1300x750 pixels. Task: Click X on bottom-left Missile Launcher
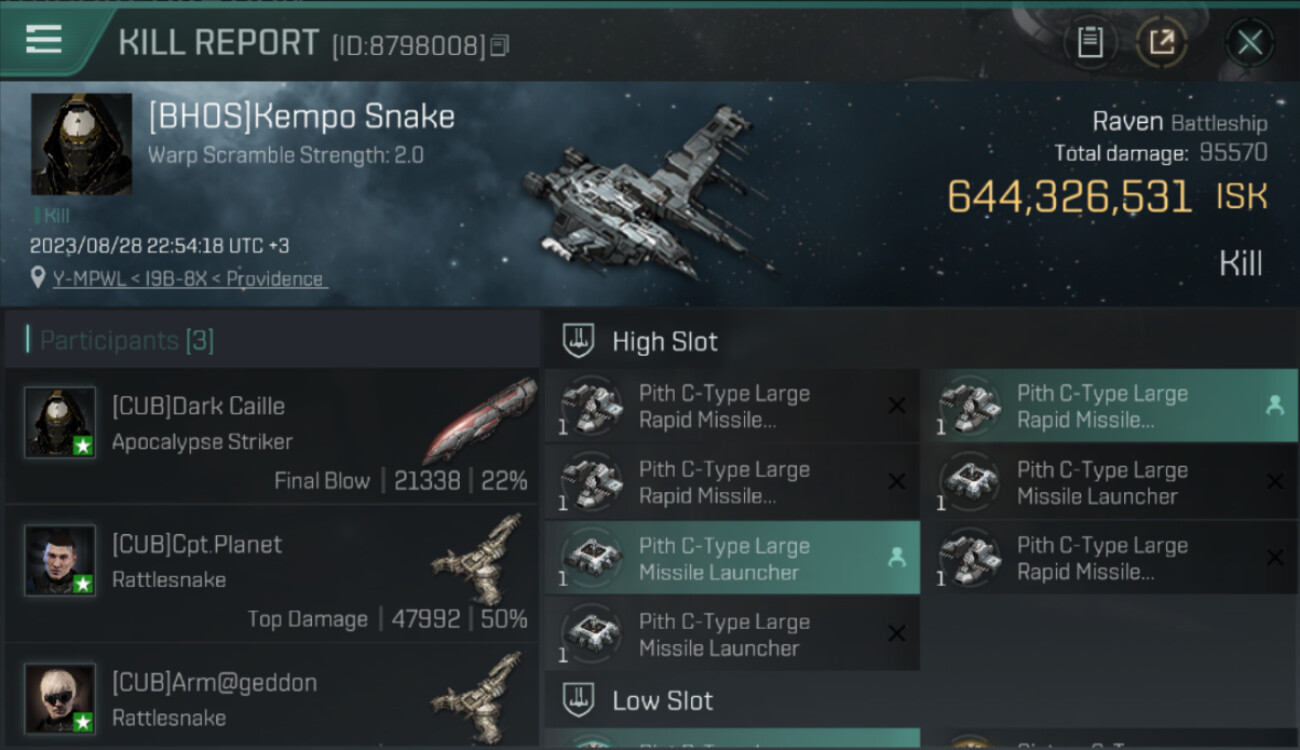pyautogui.click(x=897, y=633)
